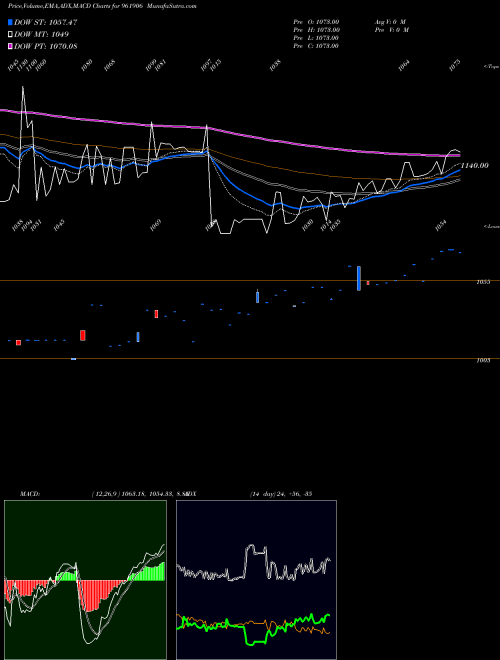500x660 pixels.
Task: Select the 'DOW MT: 1049' legend text
Action: click(x=41, y=34)
